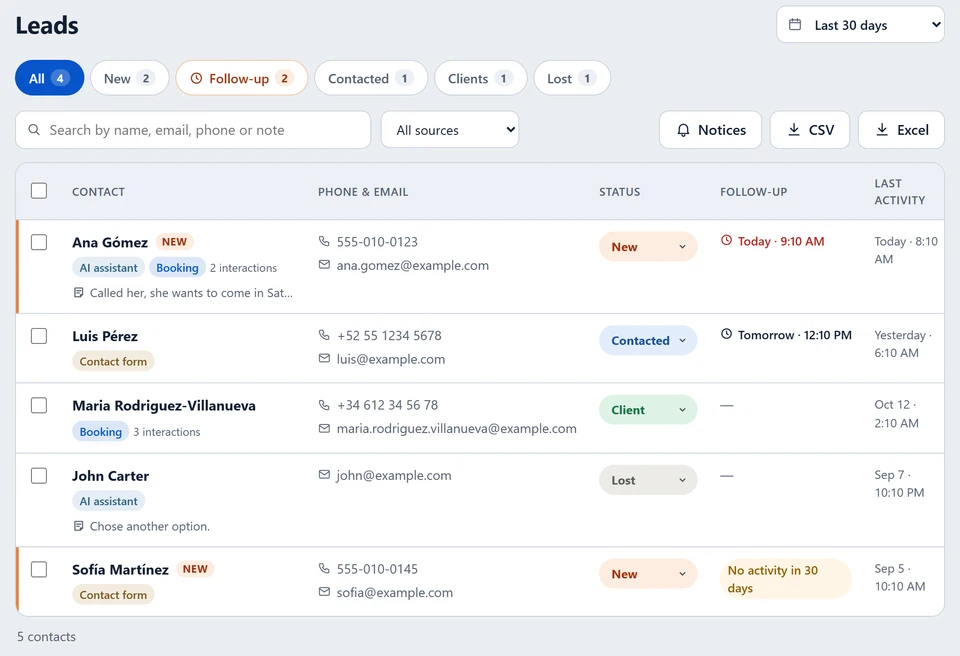
Task: Click the '5 contacts' count text
Action: (x=47, y=636)
